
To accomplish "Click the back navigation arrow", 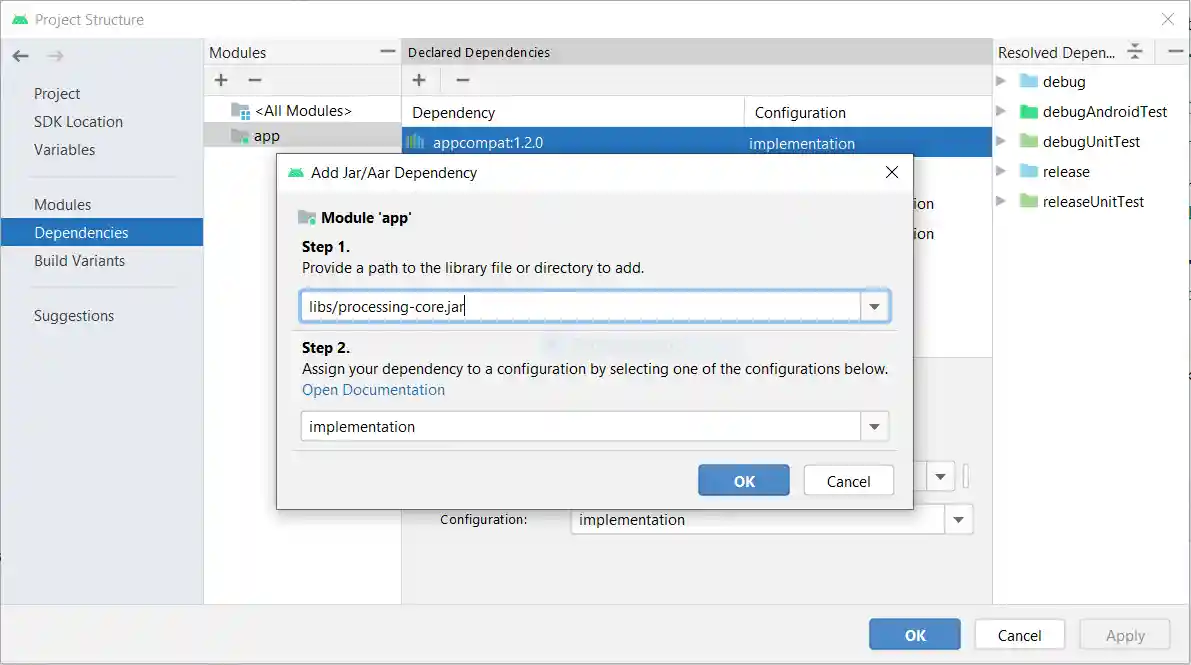I will point(20,56).
